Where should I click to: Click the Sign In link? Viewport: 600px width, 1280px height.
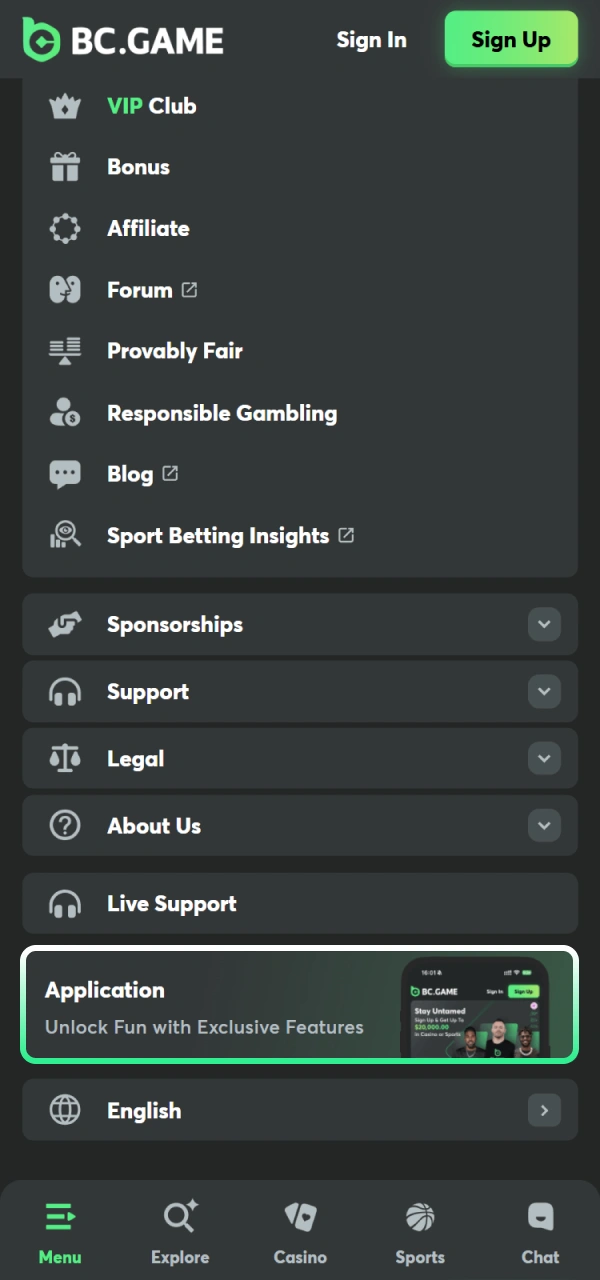pos(371,40)
